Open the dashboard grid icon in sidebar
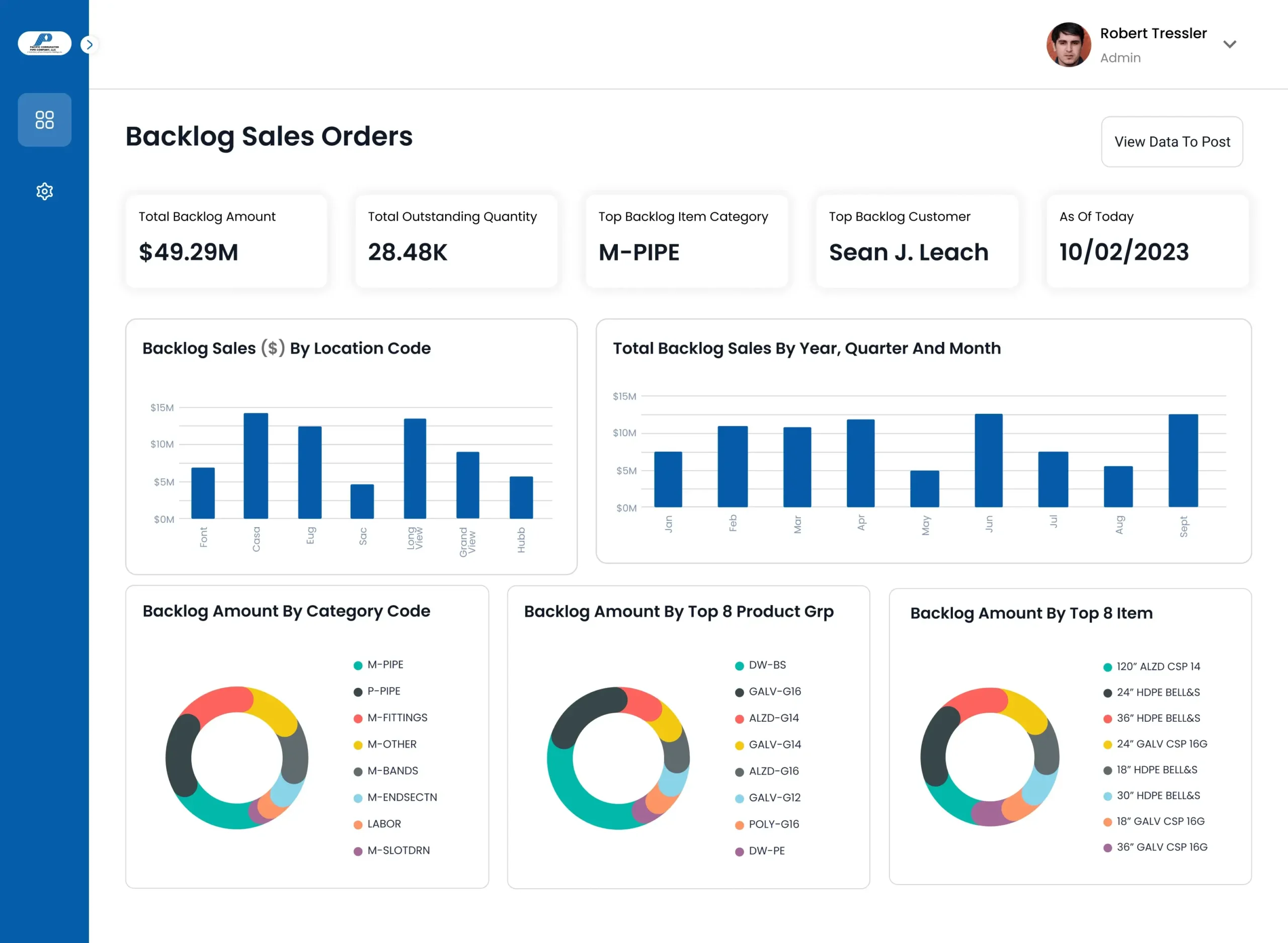This screenshot has height=943, width=1288. coord(45,120)
